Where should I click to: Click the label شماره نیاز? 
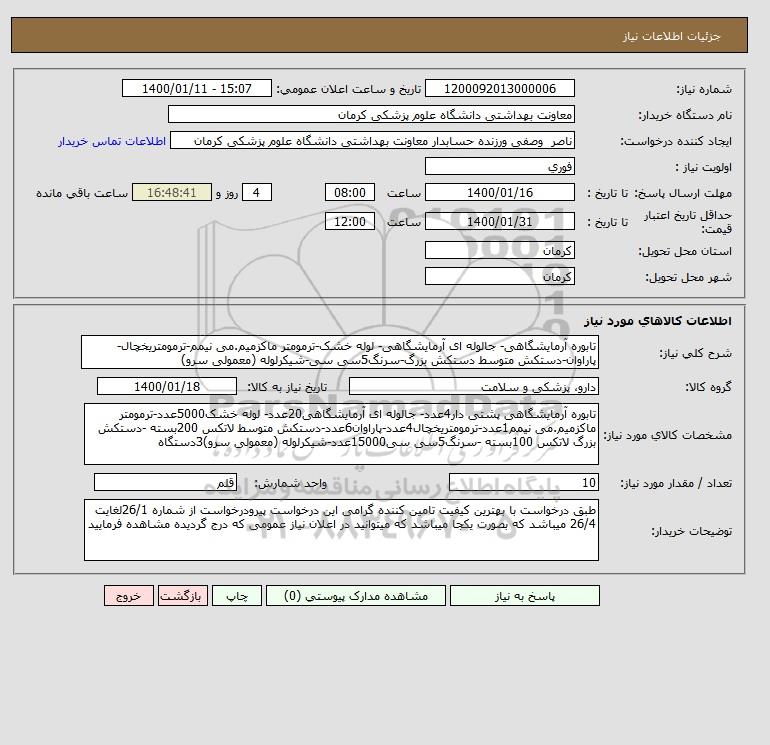(x=704, y=89)
